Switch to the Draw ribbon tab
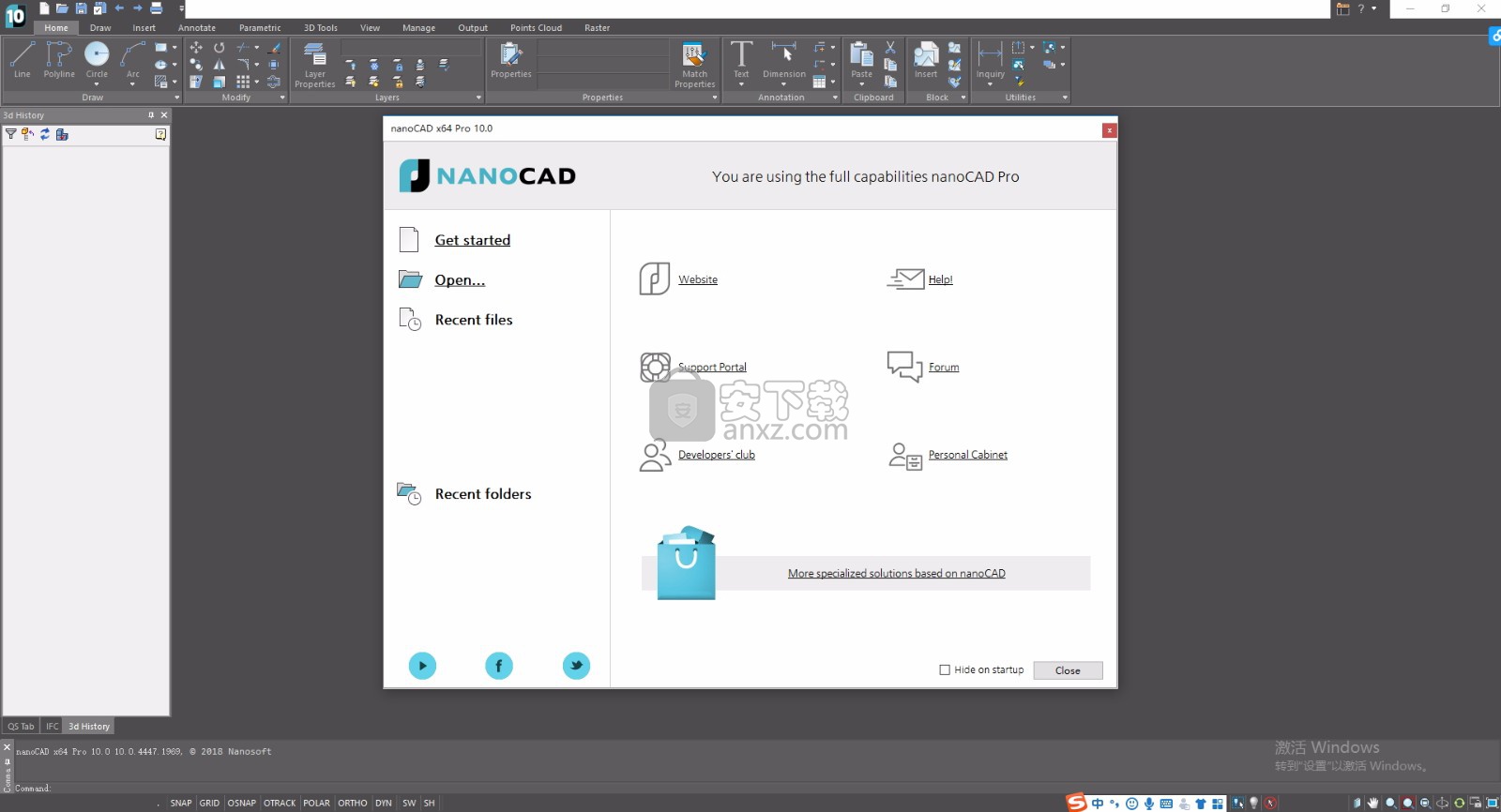 coord(100,28)
